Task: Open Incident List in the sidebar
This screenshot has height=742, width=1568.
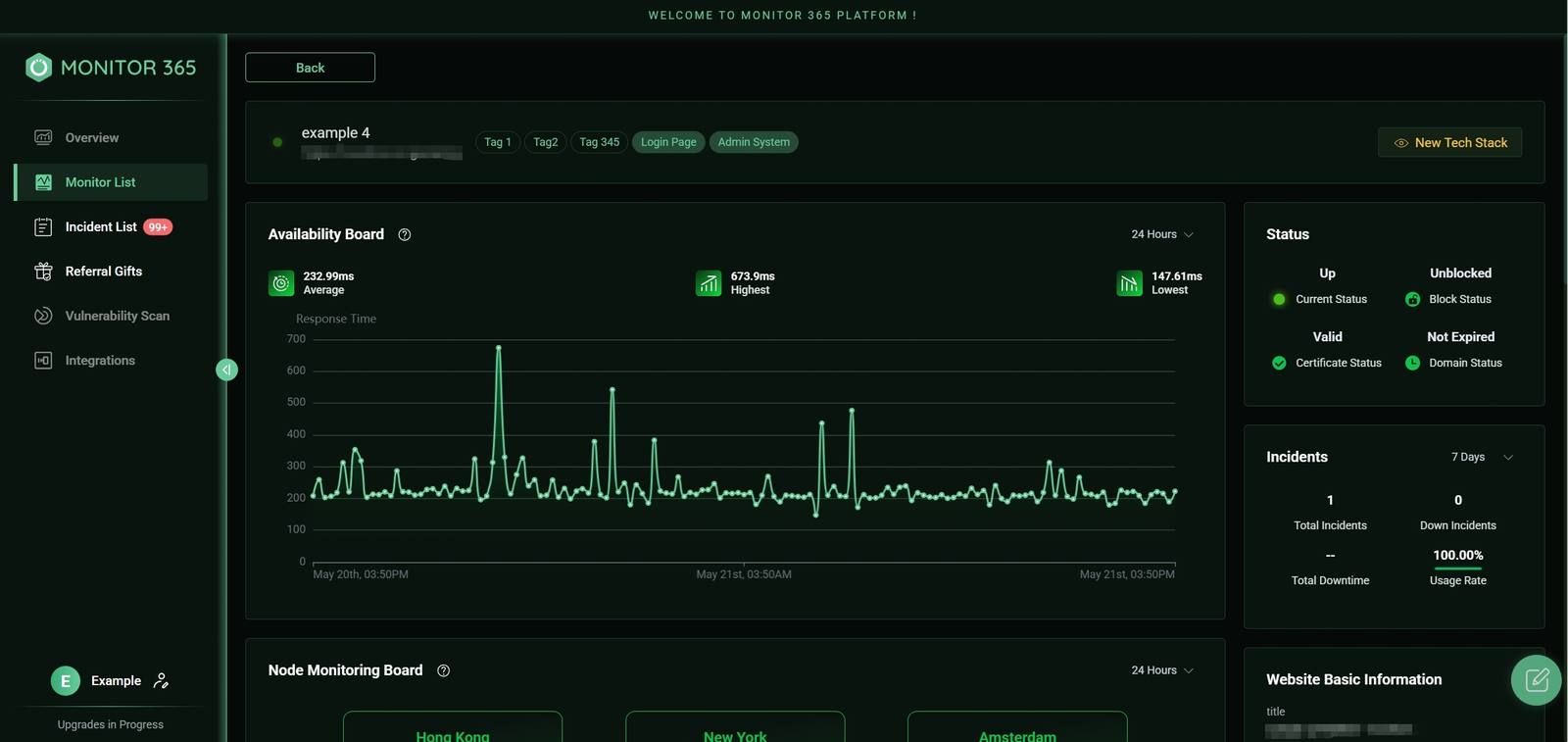Action: click(x=101, y=227)
